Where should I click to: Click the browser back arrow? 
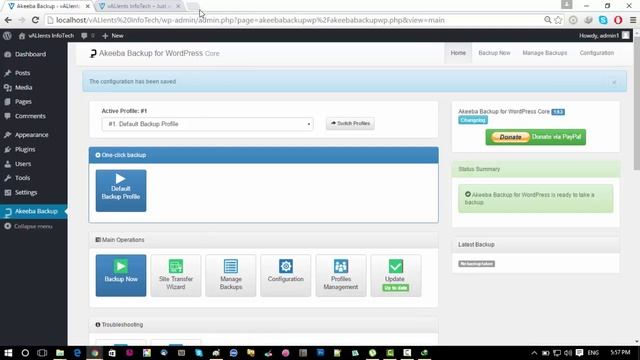point(8,20)
